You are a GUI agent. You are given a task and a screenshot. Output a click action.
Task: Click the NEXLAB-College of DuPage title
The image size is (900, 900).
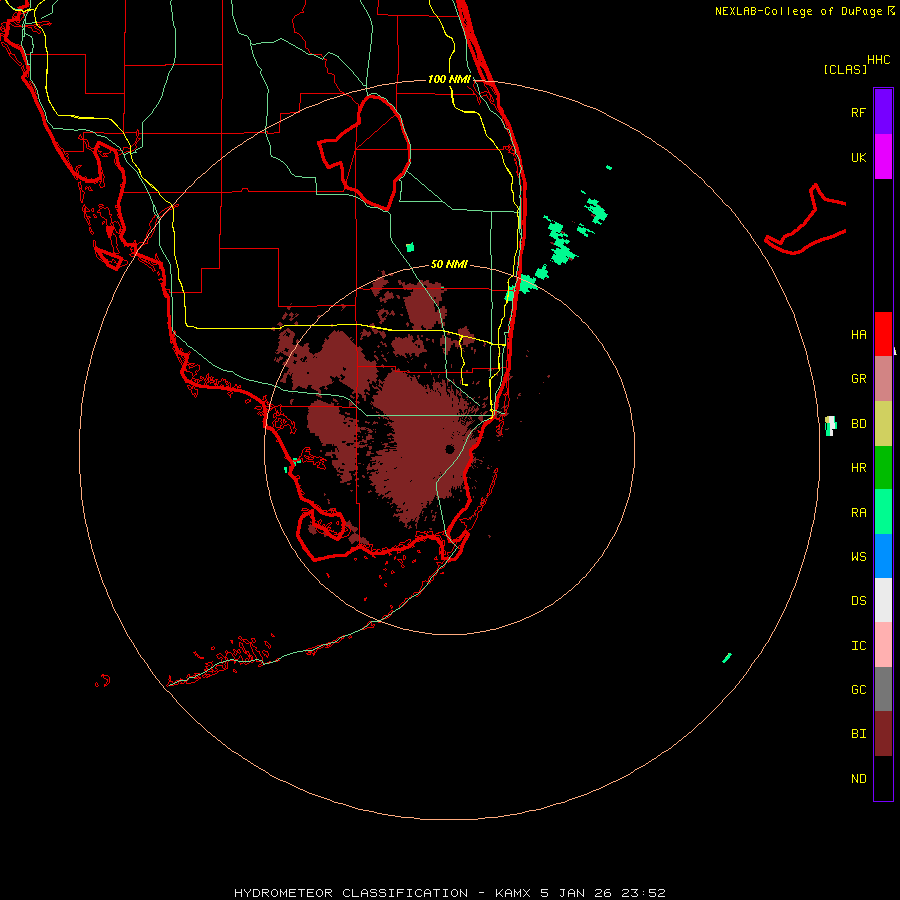pyautogui.click(x=798, y=11)
